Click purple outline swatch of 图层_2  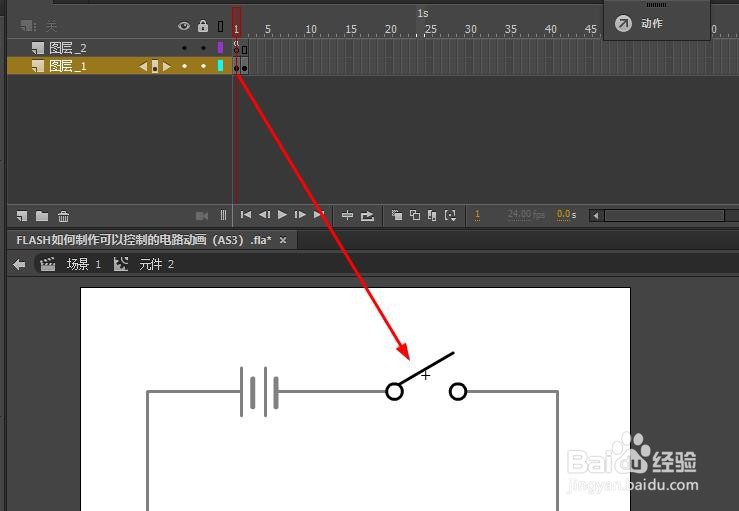(220, 48)
